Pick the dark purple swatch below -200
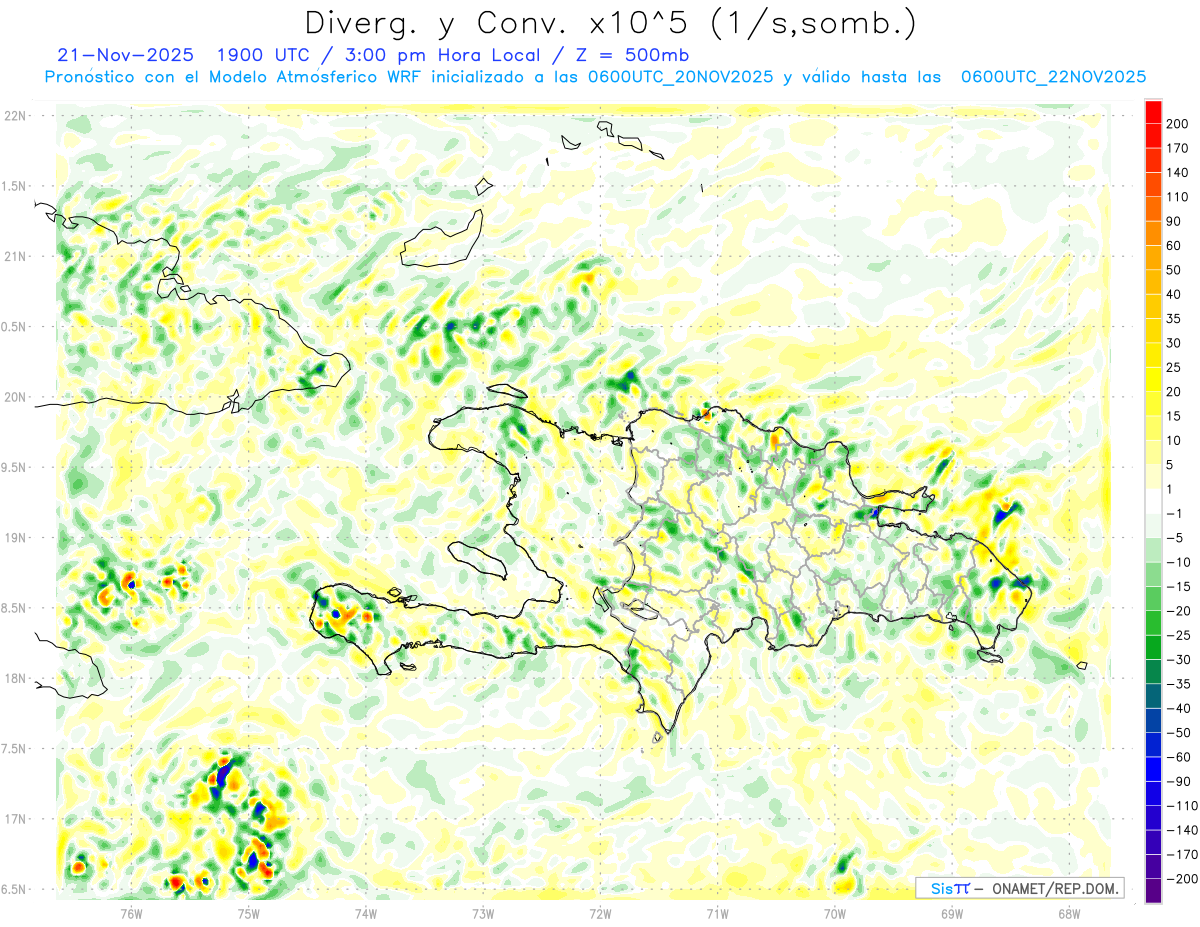The width and height of the screenshot is (1200, 927). 1154,891
